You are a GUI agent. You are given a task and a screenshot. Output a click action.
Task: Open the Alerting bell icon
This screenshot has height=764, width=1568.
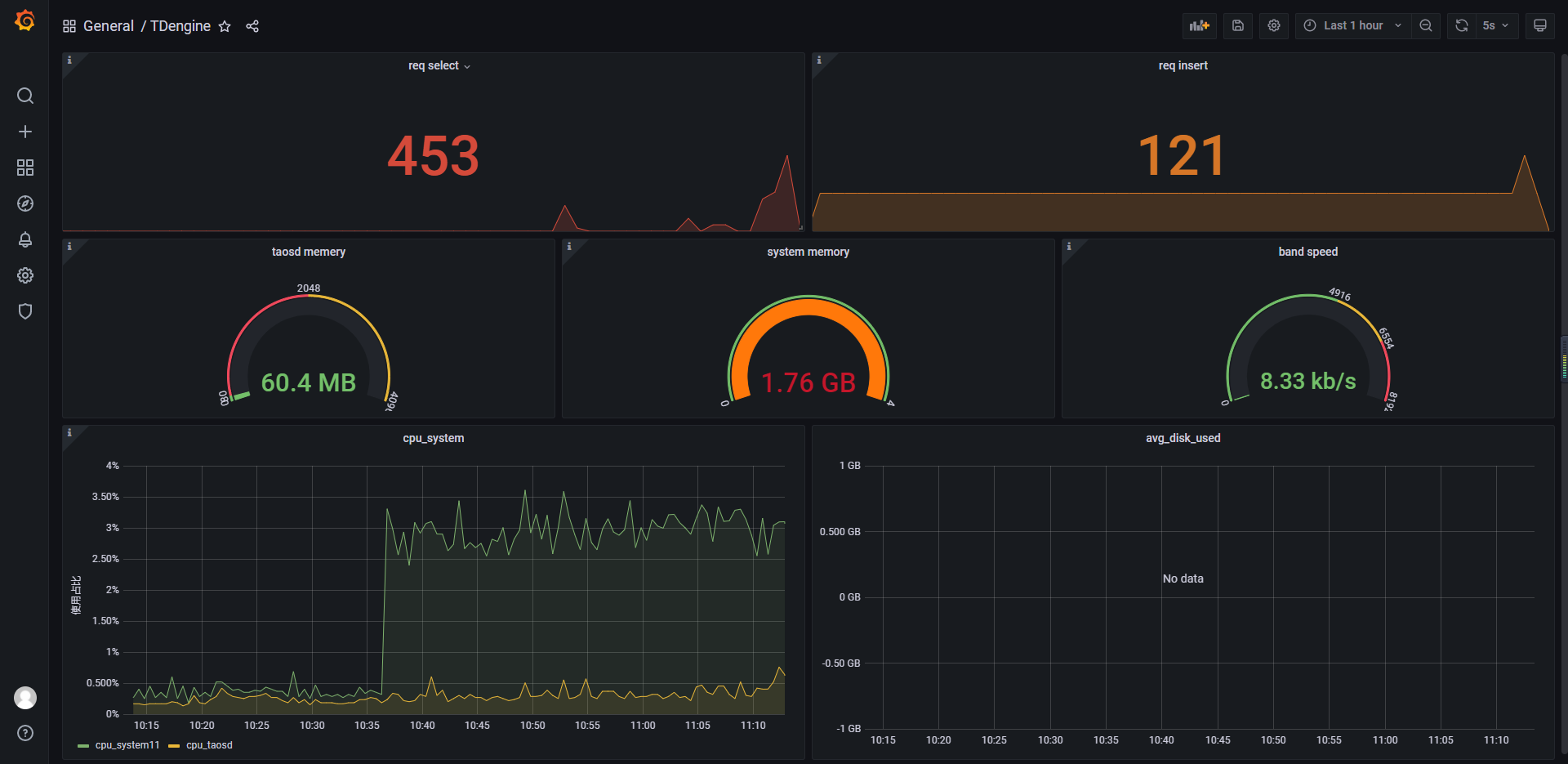(x=25, y=239)
